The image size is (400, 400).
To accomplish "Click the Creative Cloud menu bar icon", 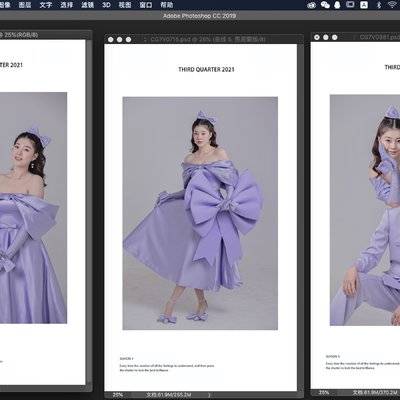I will (312, 5).
